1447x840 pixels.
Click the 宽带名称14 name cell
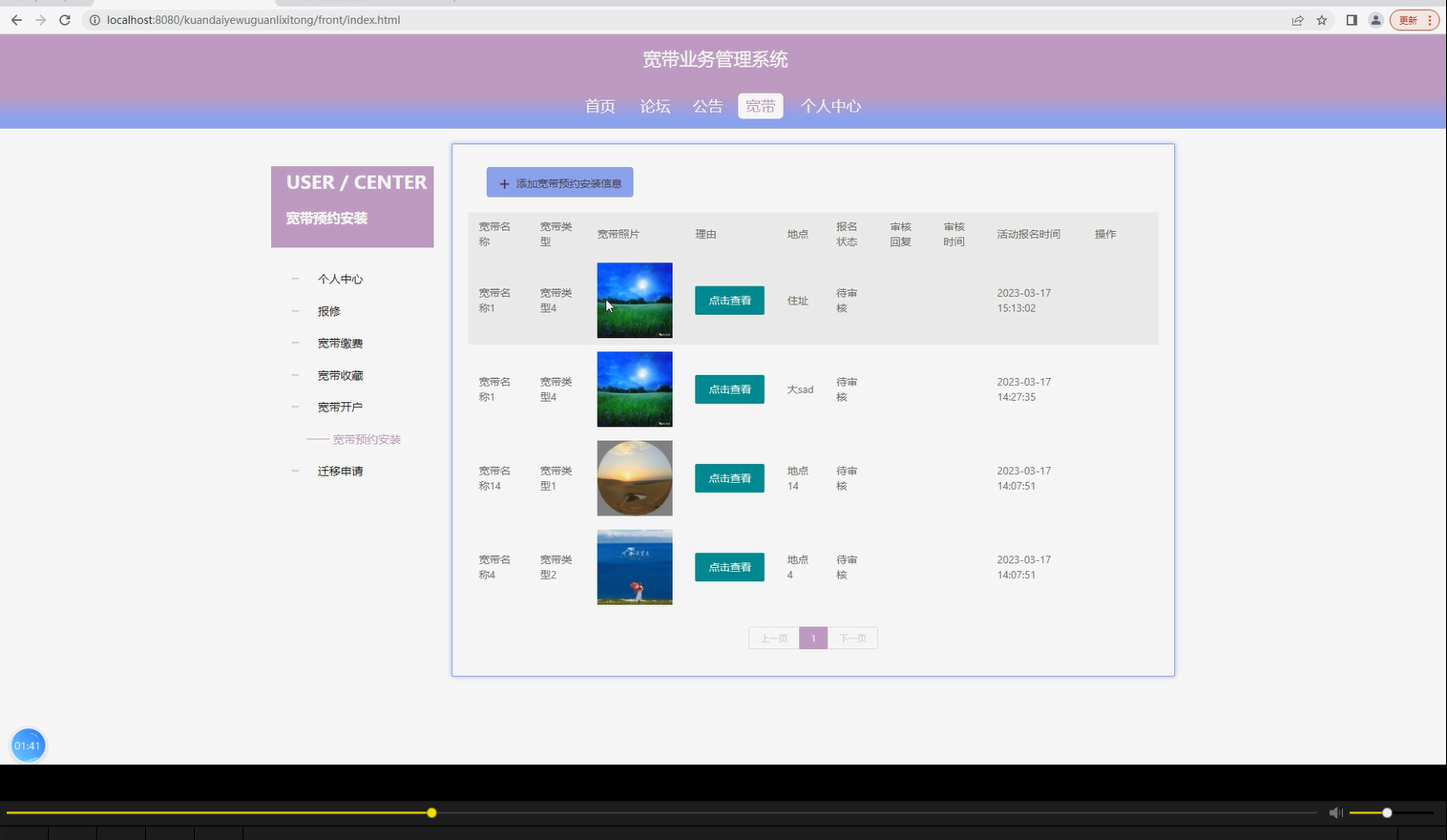click(494, 478)
